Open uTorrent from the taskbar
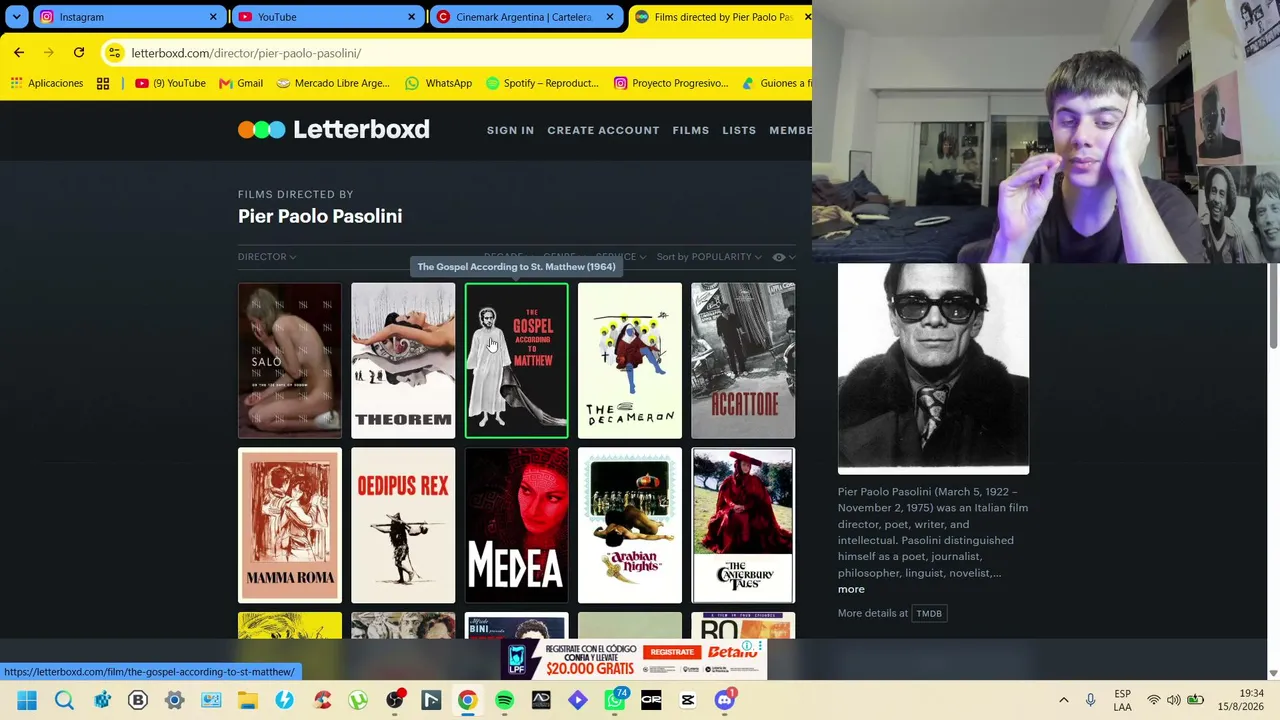The image size is (1280, 720). pos(358,700)
